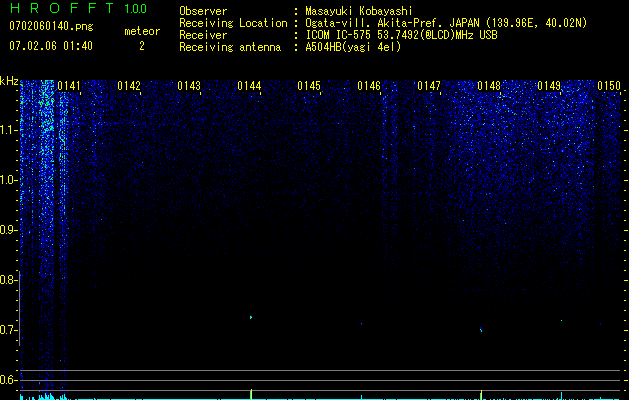Click the 0144 time marker
The image size is (629, 400).
click(x=249, y=86)
